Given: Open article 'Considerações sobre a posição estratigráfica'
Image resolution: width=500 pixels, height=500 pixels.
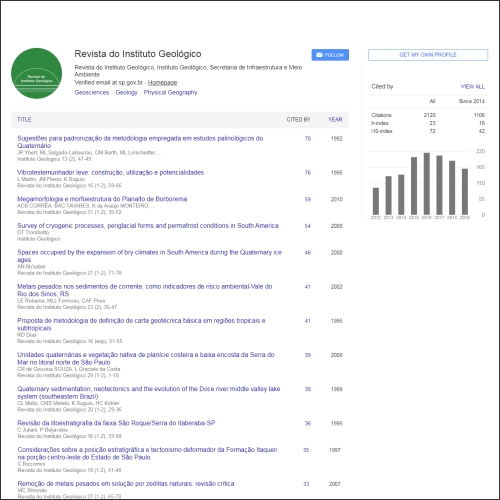Looking at the screenshot, I should point(147,453).
